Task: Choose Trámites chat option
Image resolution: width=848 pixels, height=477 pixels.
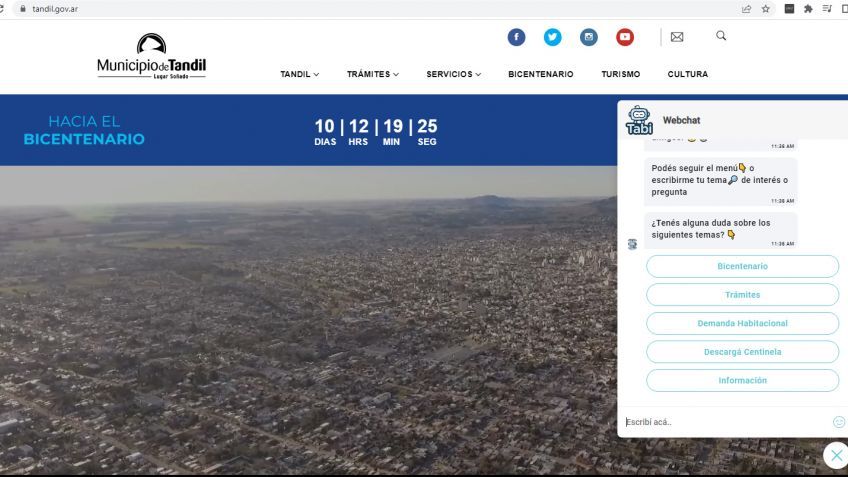Action: coord(742,295)
